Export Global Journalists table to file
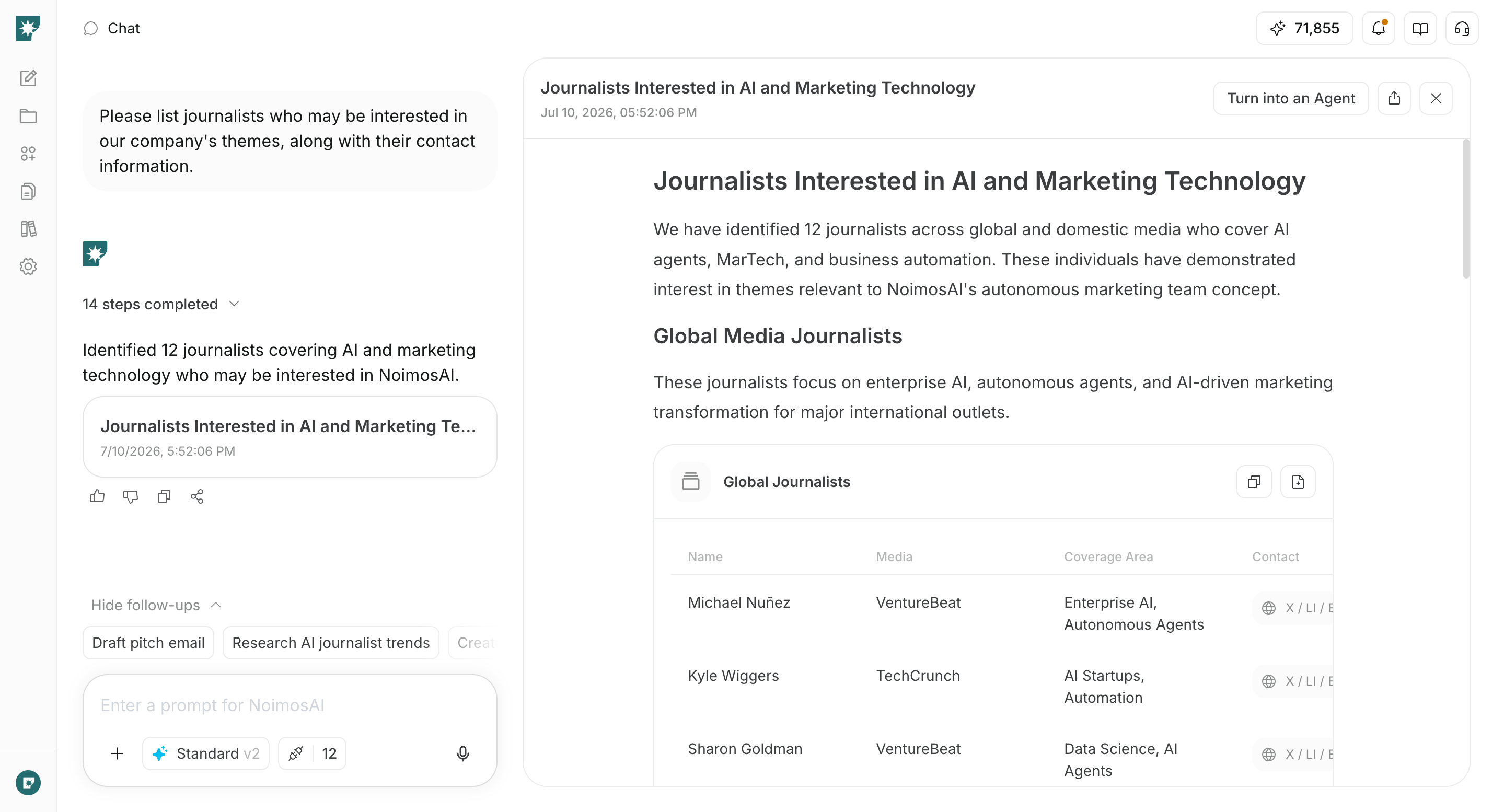 [1298, 482]
